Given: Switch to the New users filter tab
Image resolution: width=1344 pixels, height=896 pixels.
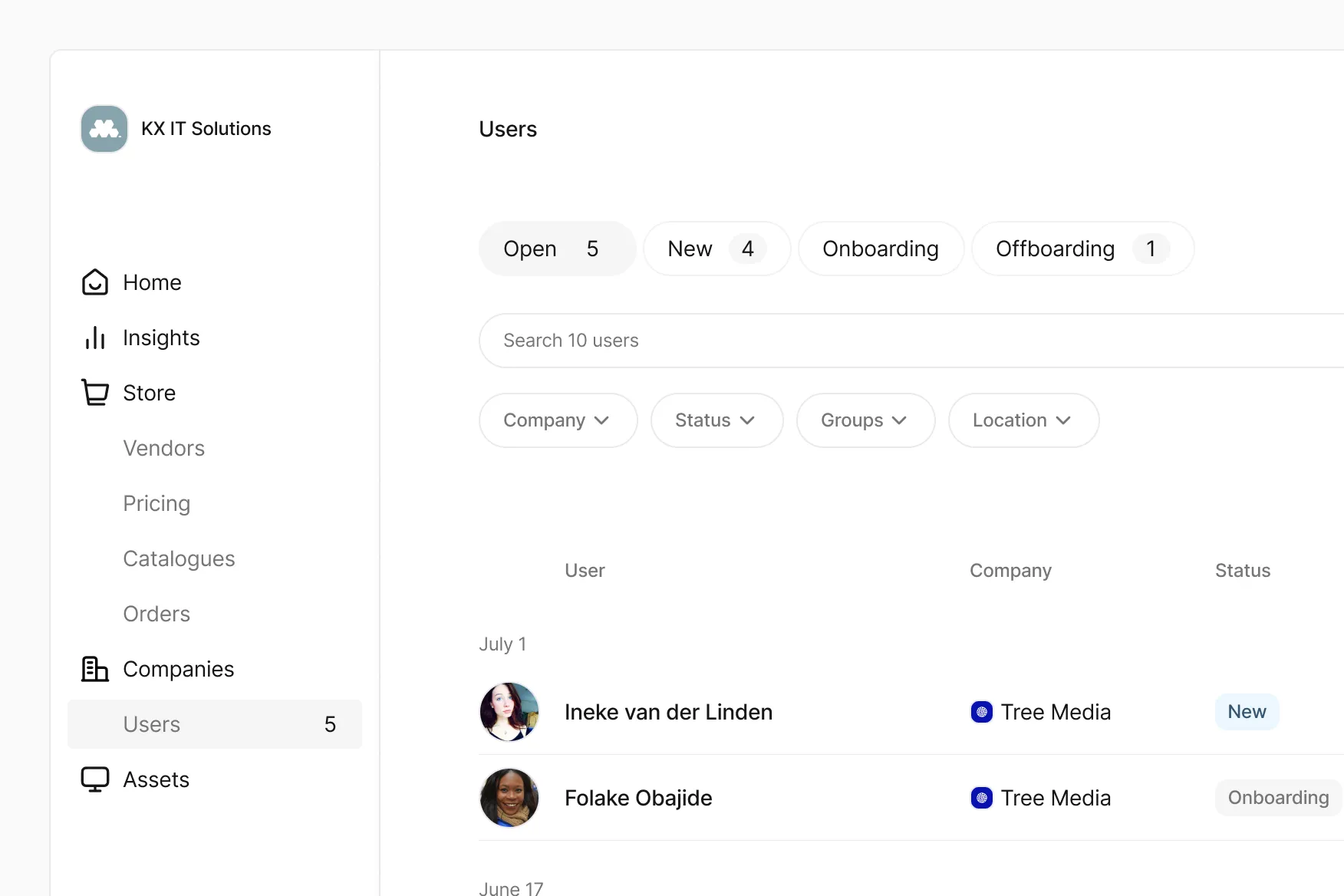Looking at the screenshot, I should [x=716, y=249].
